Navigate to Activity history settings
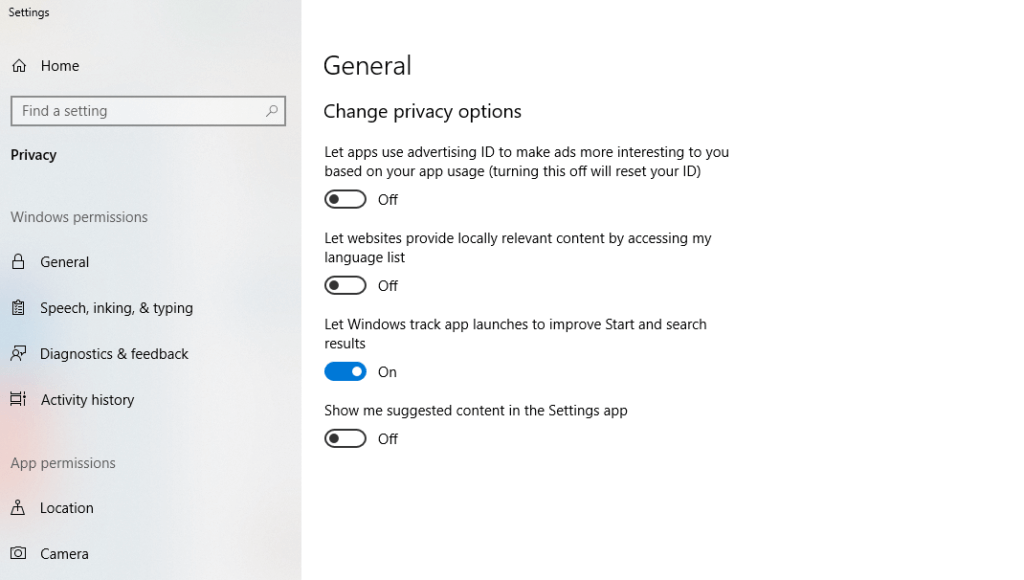Screen dimensions: 1024x580 click(87, 399)
